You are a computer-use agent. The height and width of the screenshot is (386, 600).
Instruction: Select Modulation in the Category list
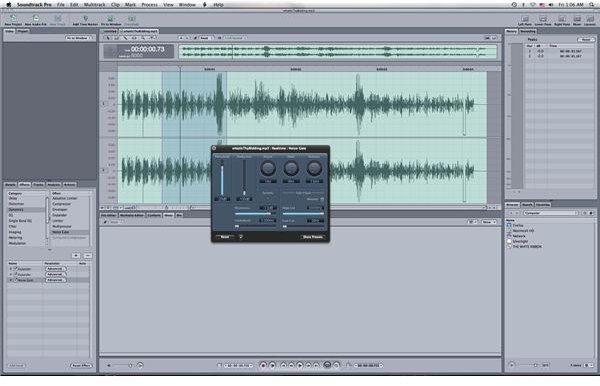click(x=17, y=243)
